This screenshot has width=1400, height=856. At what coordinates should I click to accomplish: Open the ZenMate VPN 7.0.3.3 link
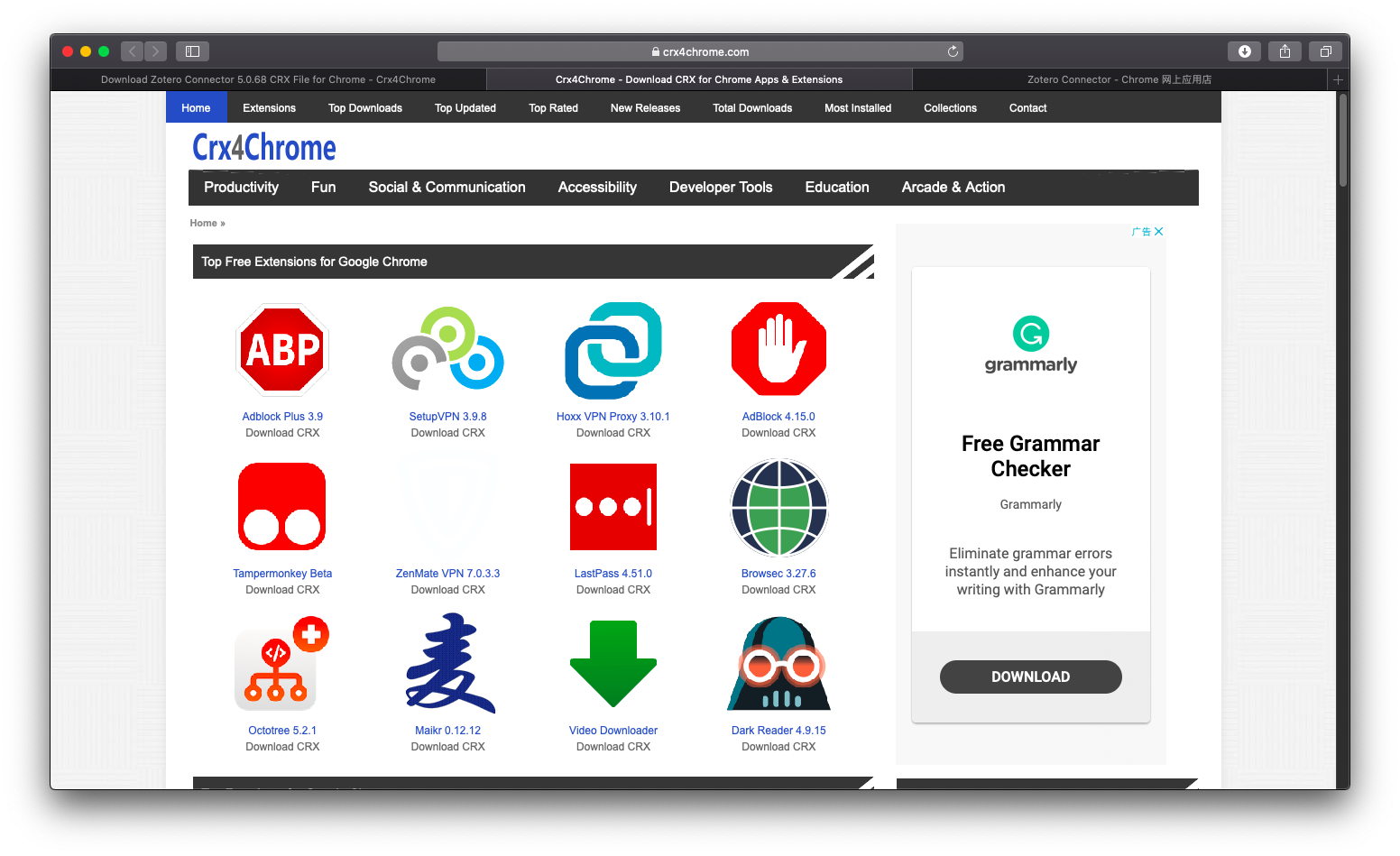447,574
